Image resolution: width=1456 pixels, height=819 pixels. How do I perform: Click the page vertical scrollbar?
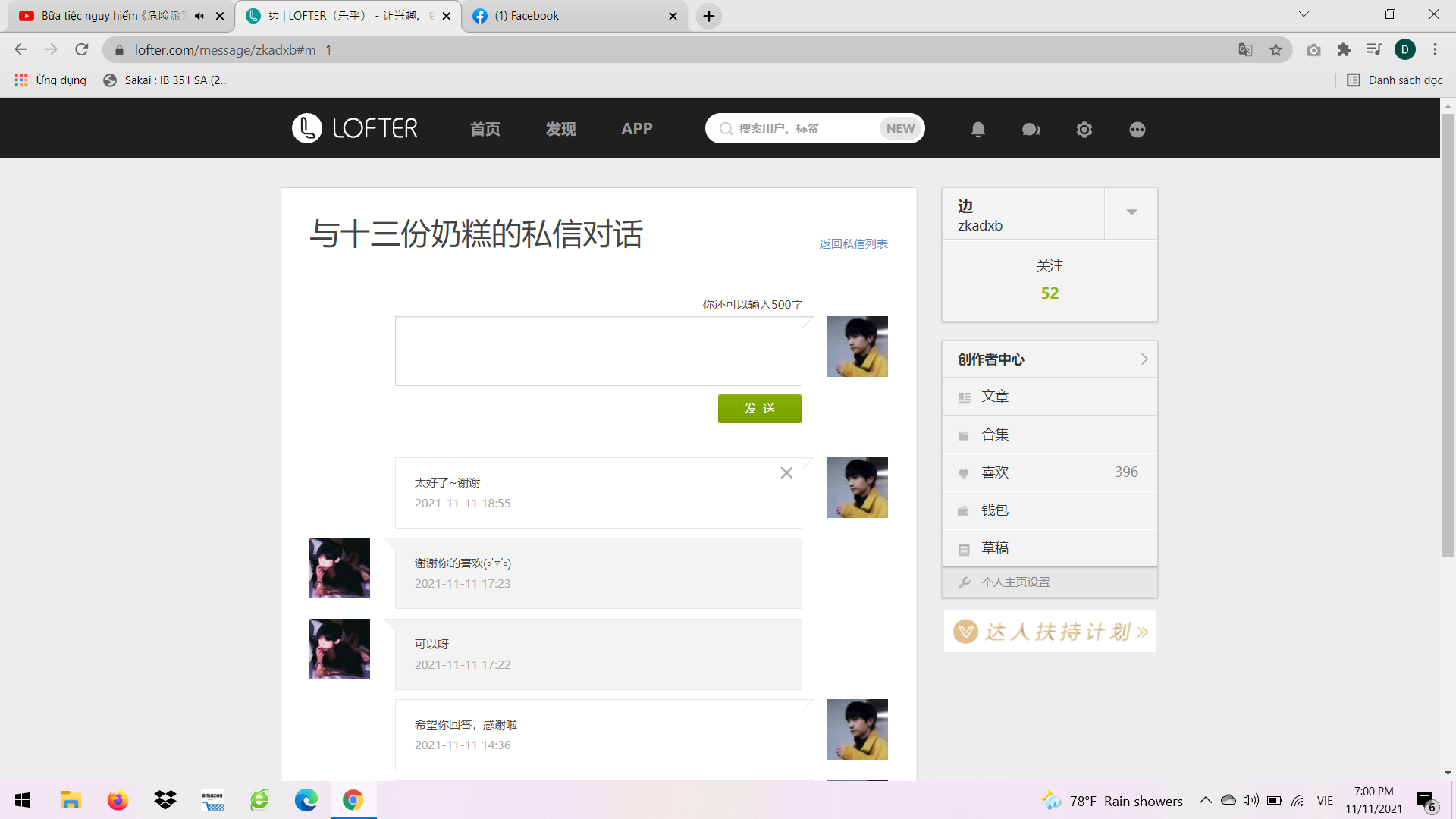pyautogui.click(x=1448, y=334)
